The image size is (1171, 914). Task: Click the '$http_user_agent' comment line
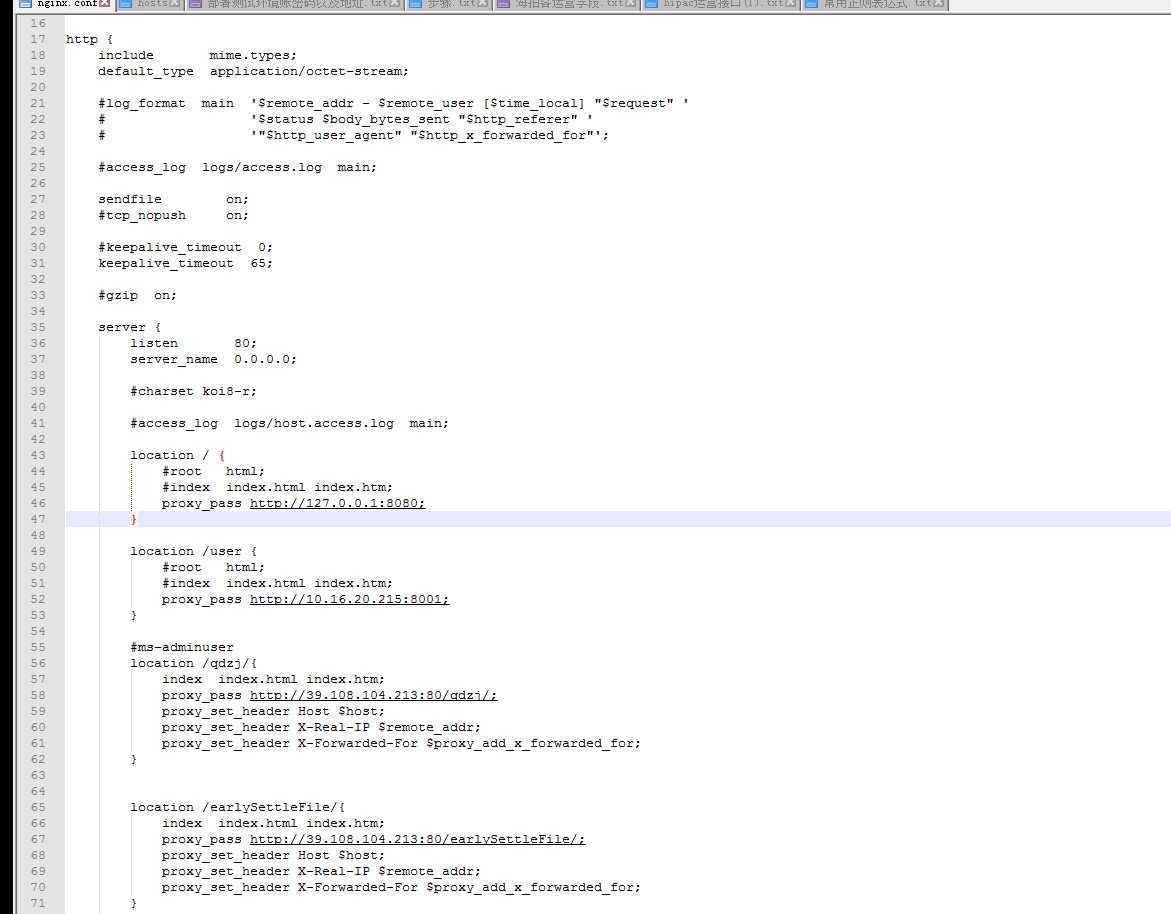pos(353,135)
